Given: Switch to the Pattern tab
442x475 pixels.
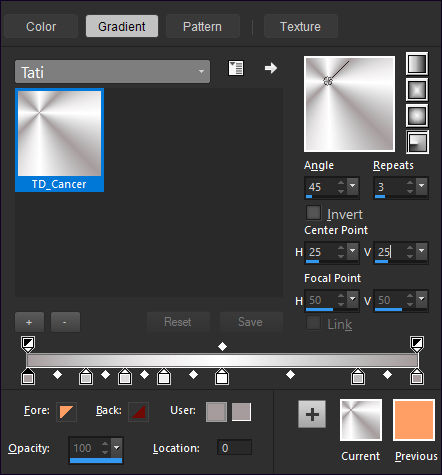Looking at the screenshot, I should (x=202, y=26).
